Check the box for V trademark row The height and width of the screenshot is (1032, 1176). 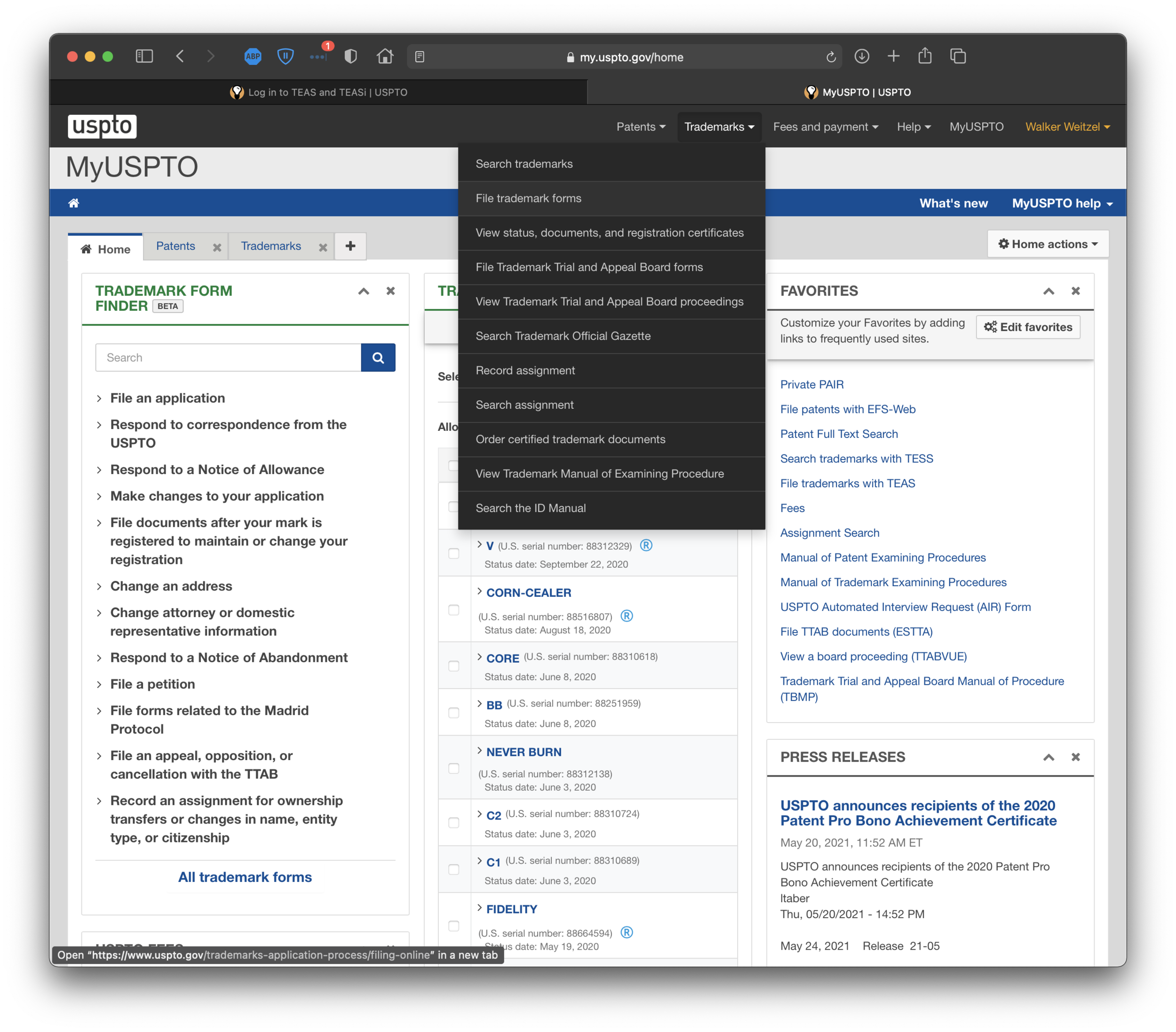click(x=453, y=553)
